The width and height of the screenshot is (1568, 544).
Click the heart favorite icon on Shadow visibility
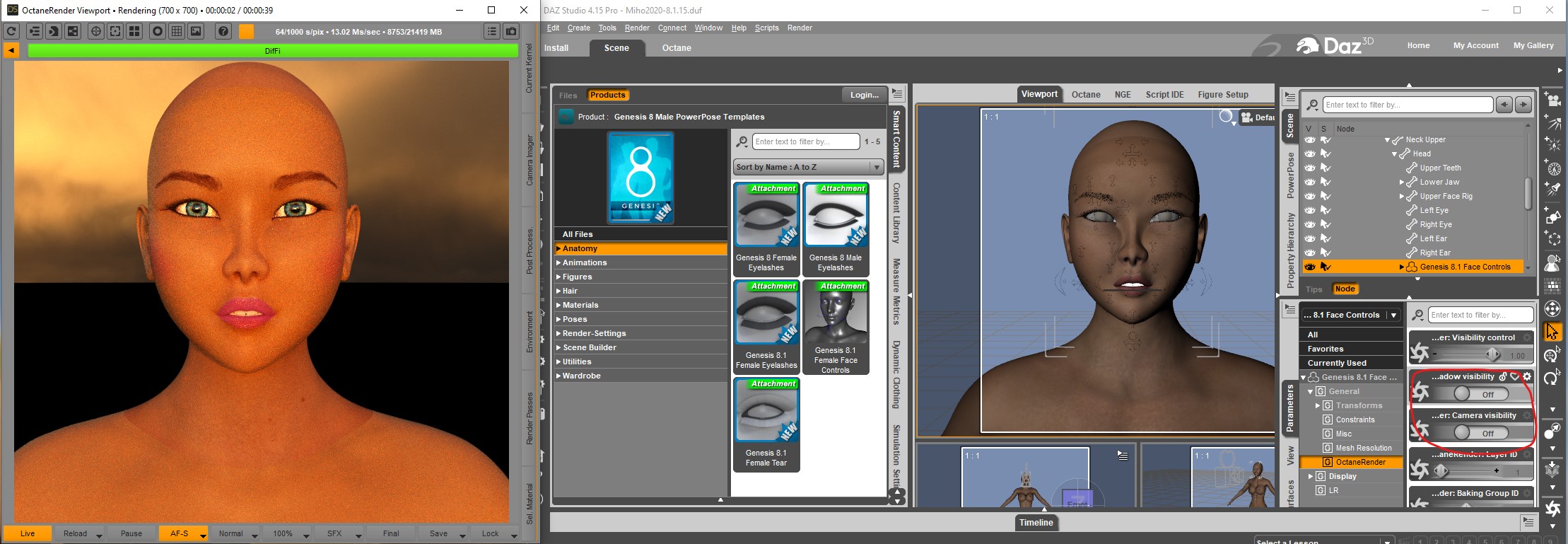point(1515,377)
